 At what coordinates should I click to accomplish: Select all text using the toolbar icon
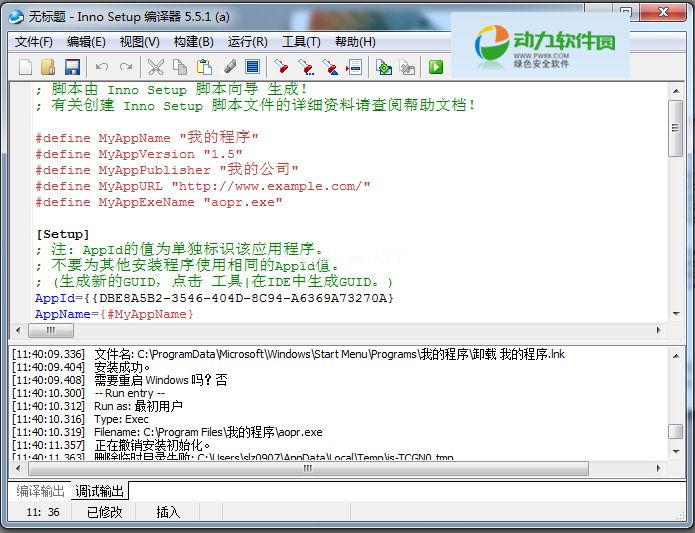(252, 67)
